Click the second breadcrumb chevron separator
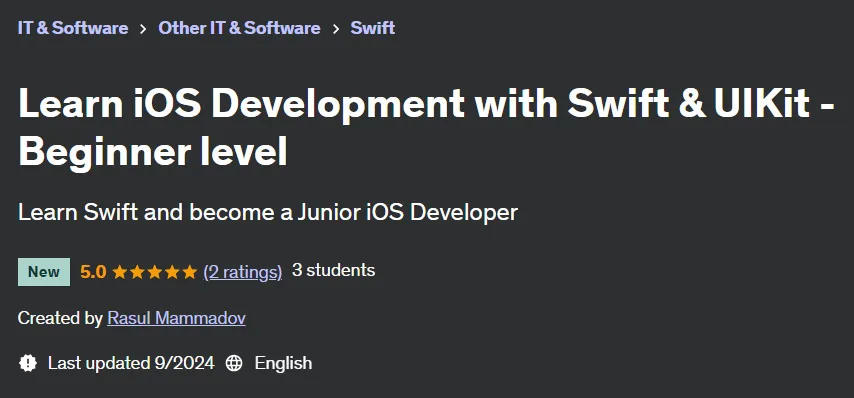Viewport: 854px width, 398px height. tap(336, 28)
